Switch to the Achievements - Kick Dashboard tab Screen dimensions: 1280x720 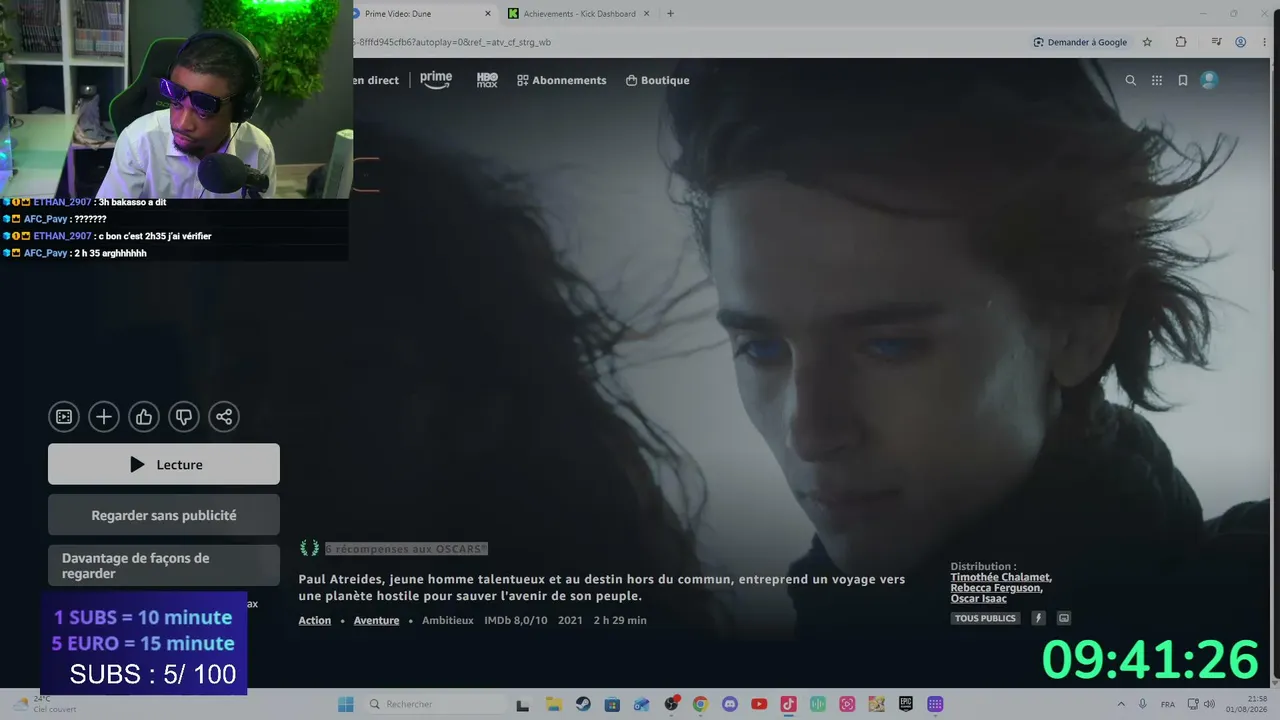[578, 14]
